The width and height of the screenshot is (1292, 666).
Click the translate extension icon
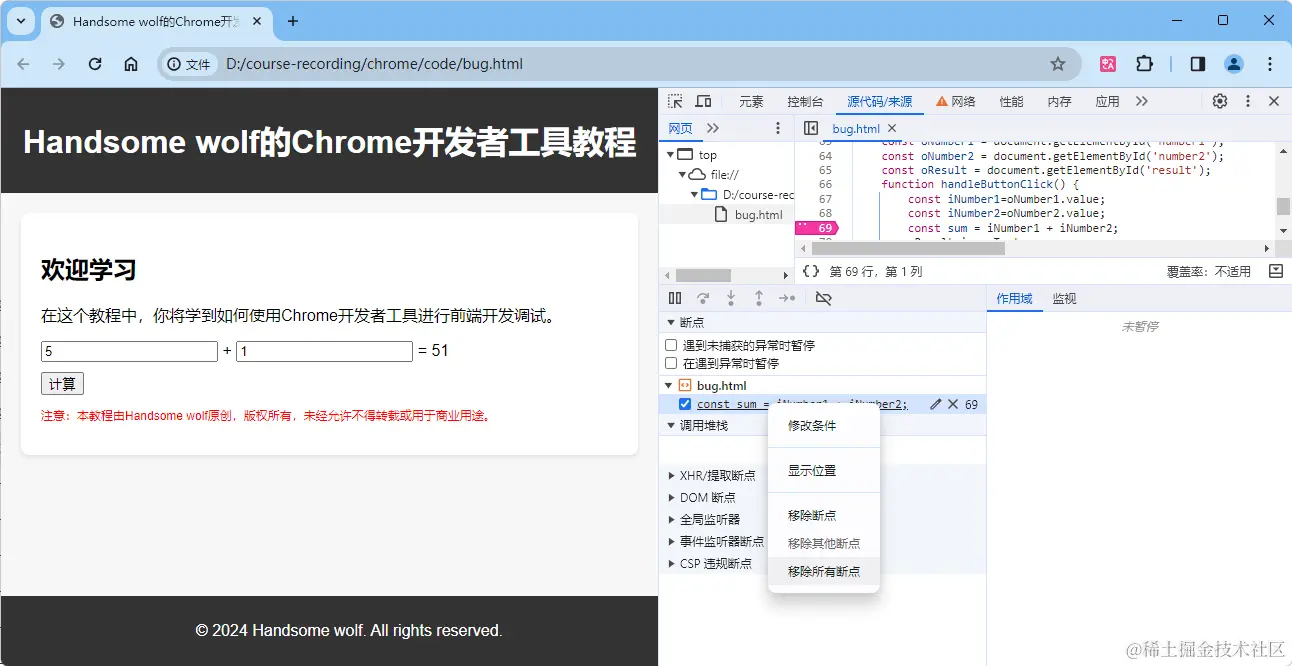pyautogui.click(x=1108, y=64)
